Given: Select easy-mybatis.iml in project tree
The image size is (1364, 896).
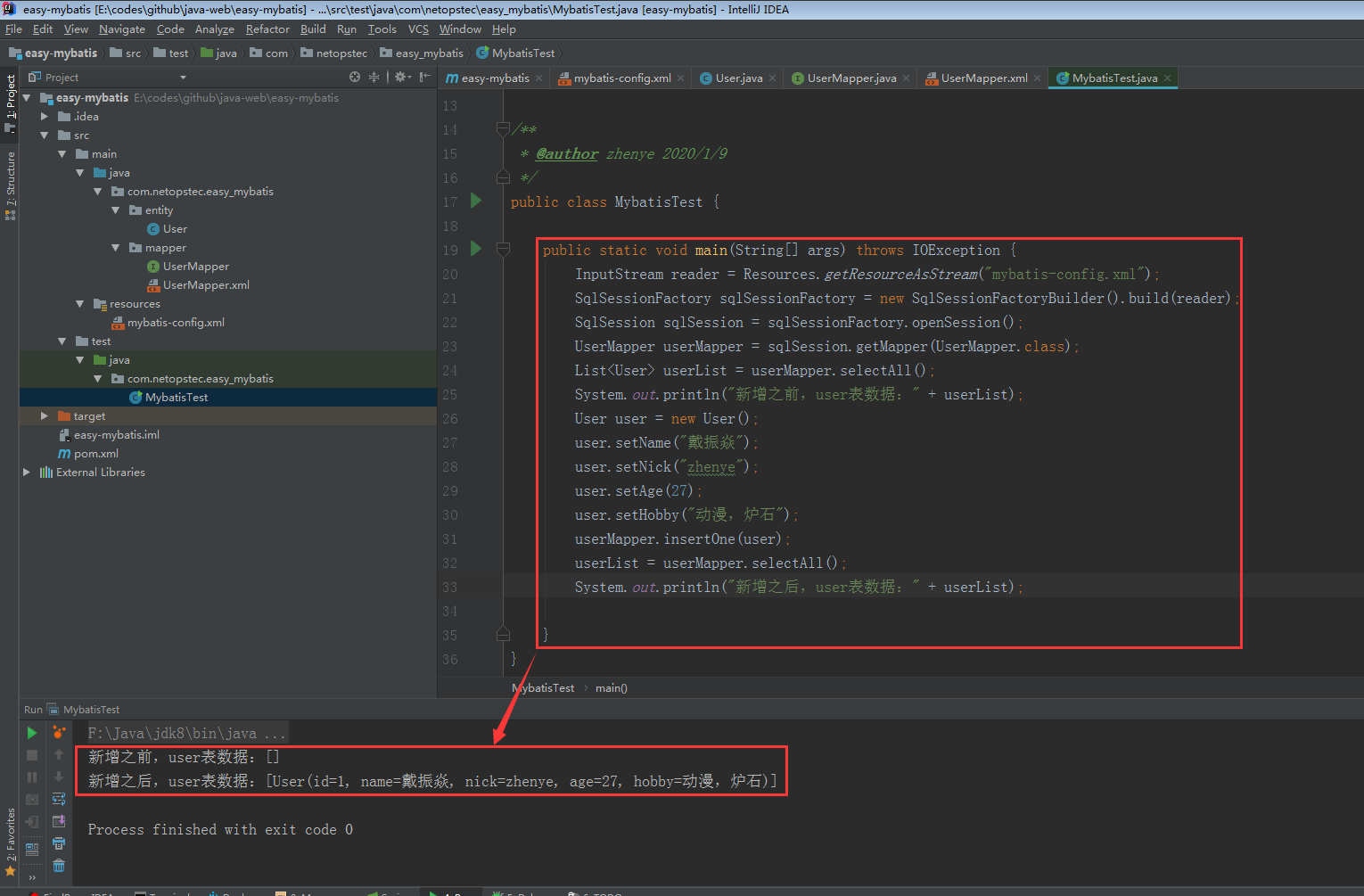Looking at the screenshot, I should click(x=109, y=435).
